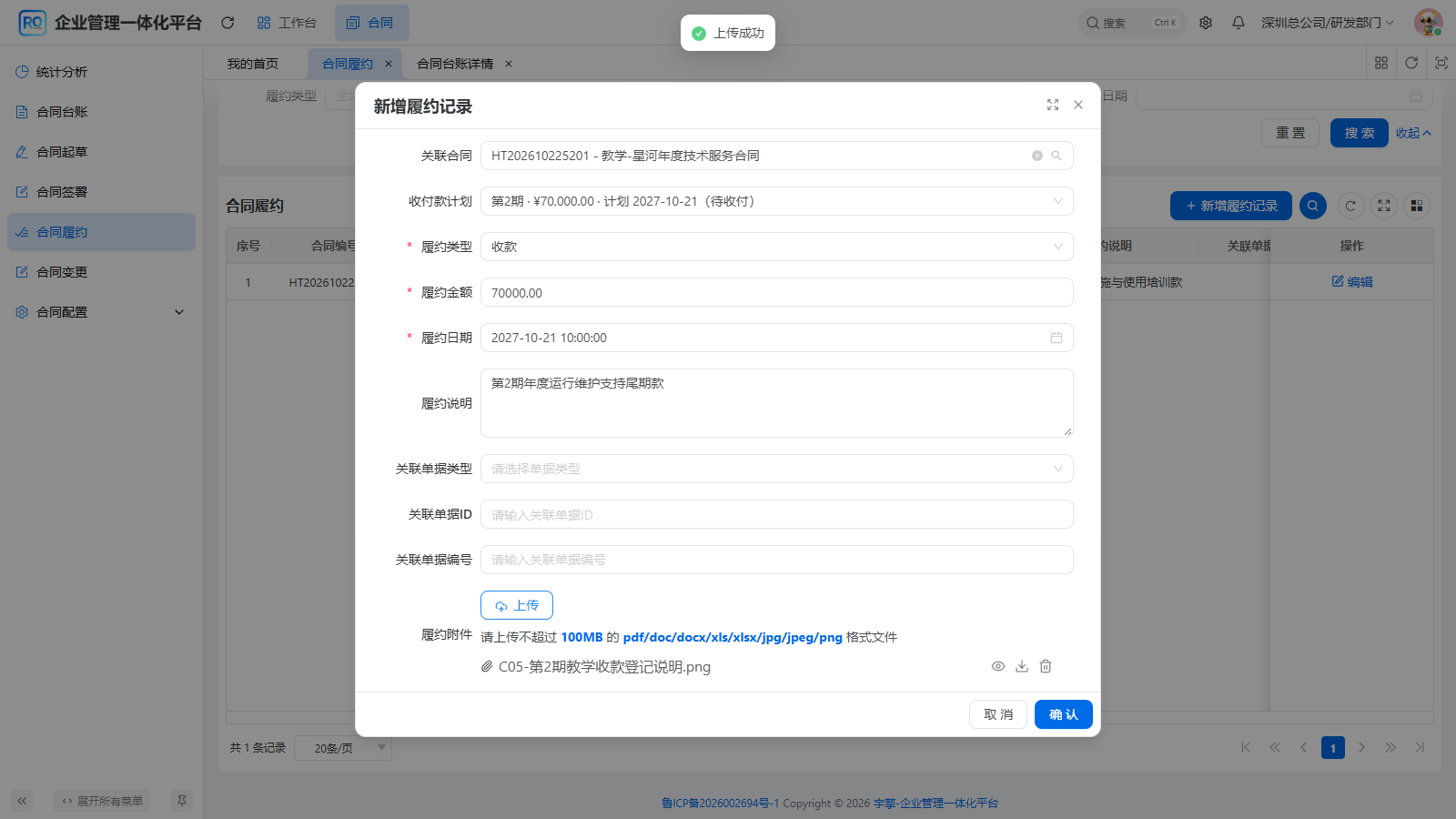Viewport: 1456px width, 819px height.
Task: Click the 履约说明 text area
Action: tap(776, 403)
